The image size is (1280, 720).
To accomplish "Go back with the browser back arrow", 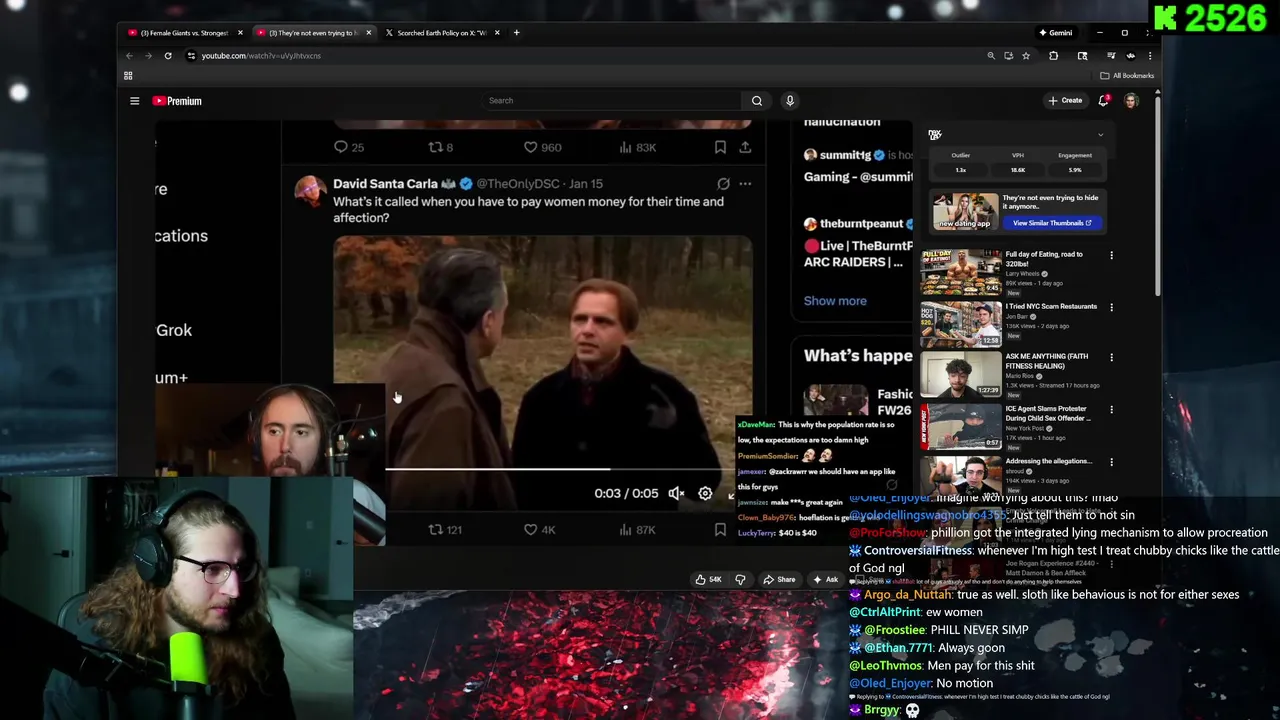I will [x=129, y=56].
